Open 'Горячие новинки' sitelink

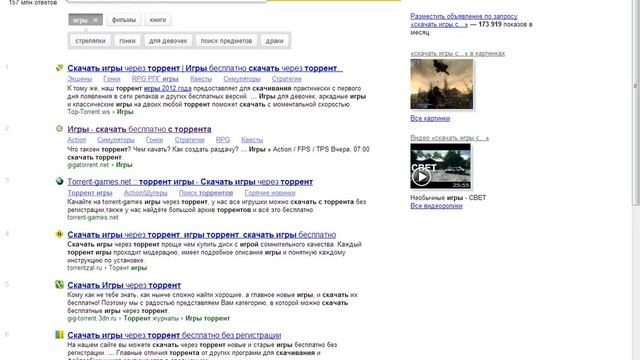270,193
